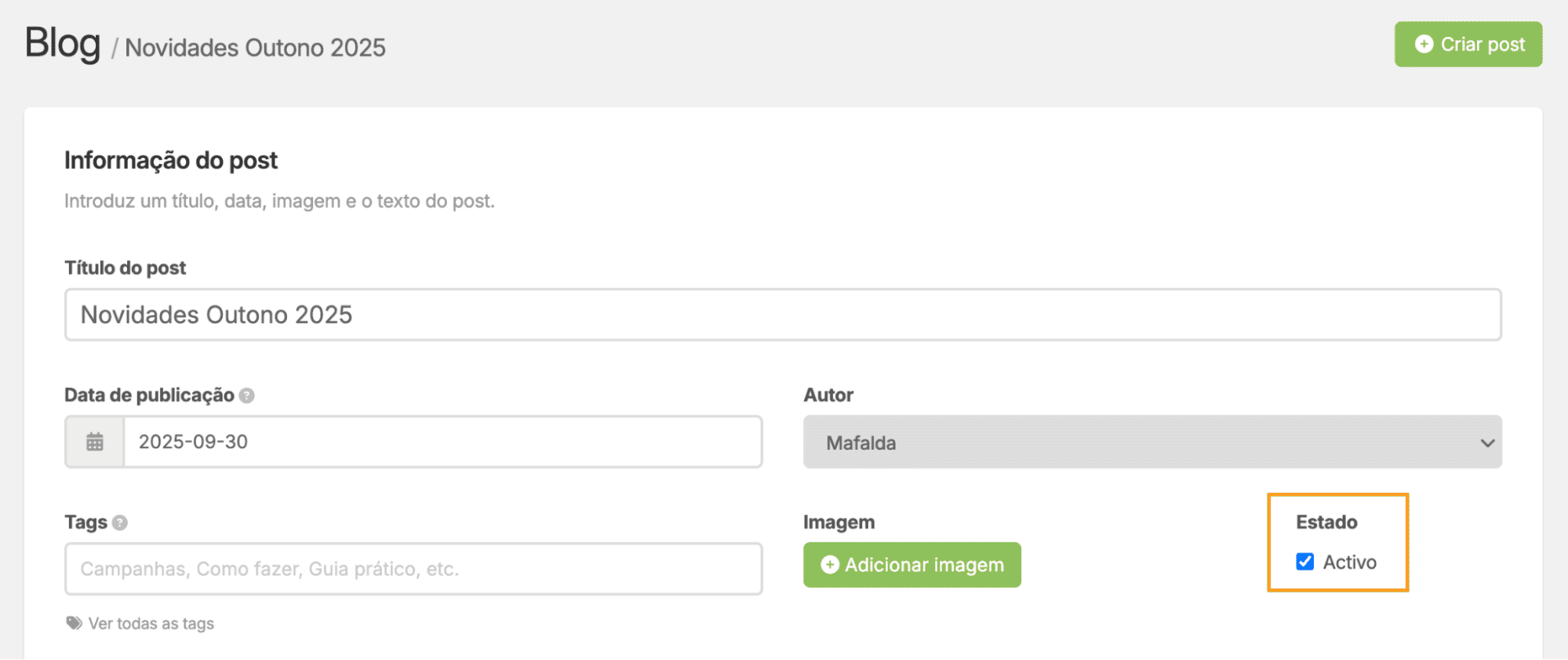
Task: Focus the Título do post text field
Action: (x=782, y=315)
